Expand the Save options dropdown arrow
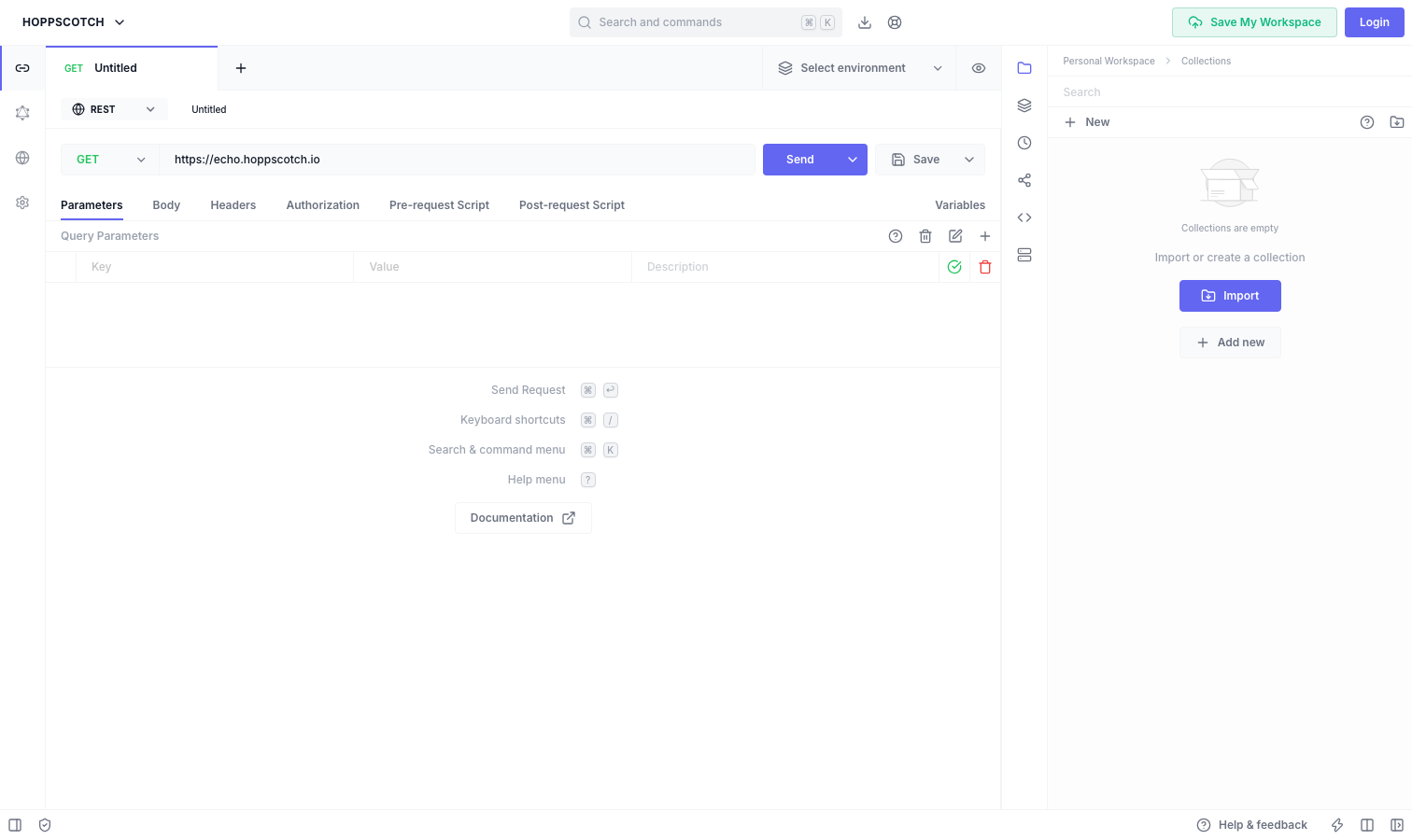1412x840 pixels. coord(969,160)
